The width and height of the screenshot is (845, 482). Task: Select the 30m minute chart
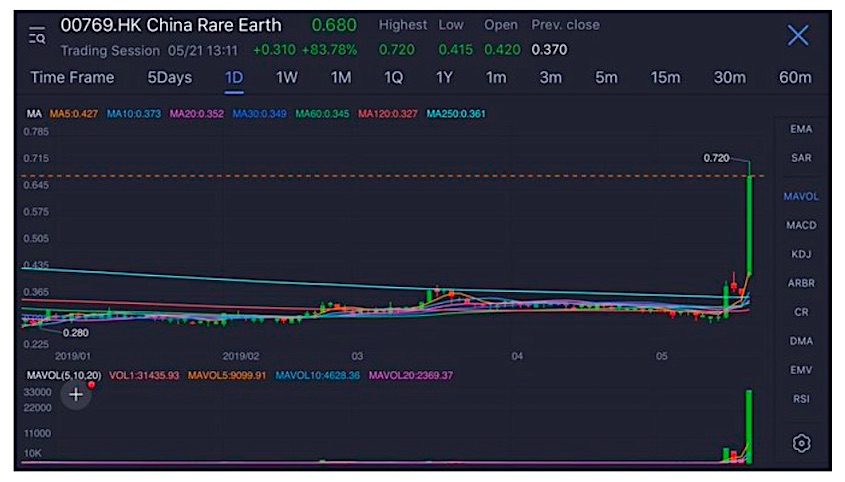pos(730,78)
